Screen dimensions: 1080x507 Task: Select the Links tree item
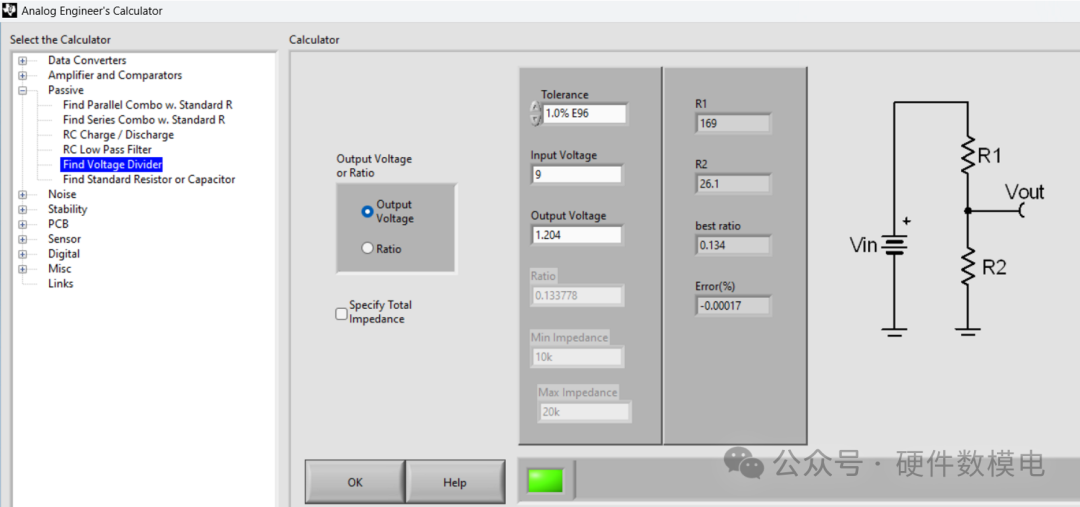pos(61,283)
